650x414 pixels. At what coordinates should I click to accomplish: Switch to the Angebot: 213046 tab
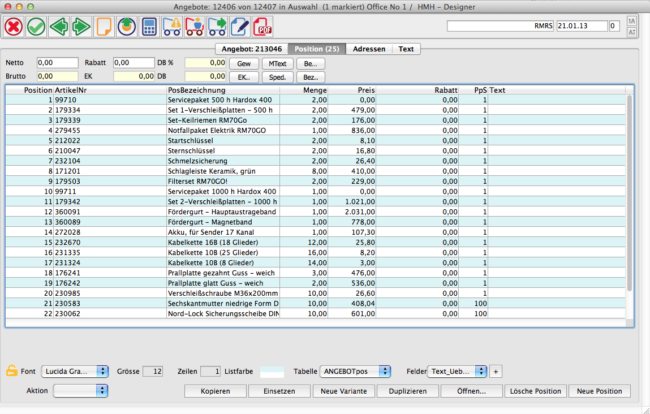[251, 48]
